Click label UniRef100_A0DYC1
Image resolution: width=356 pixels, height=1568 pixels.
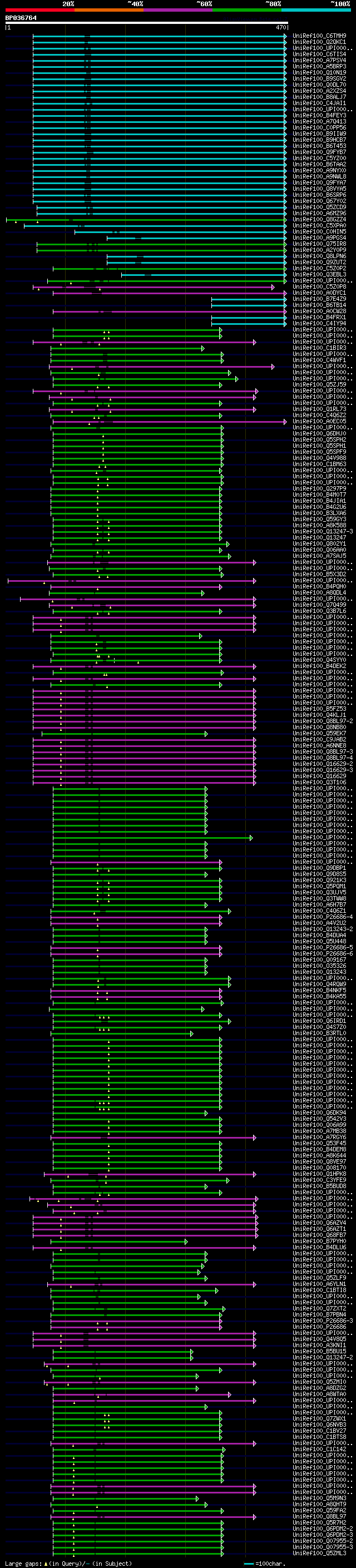(319, 293)
